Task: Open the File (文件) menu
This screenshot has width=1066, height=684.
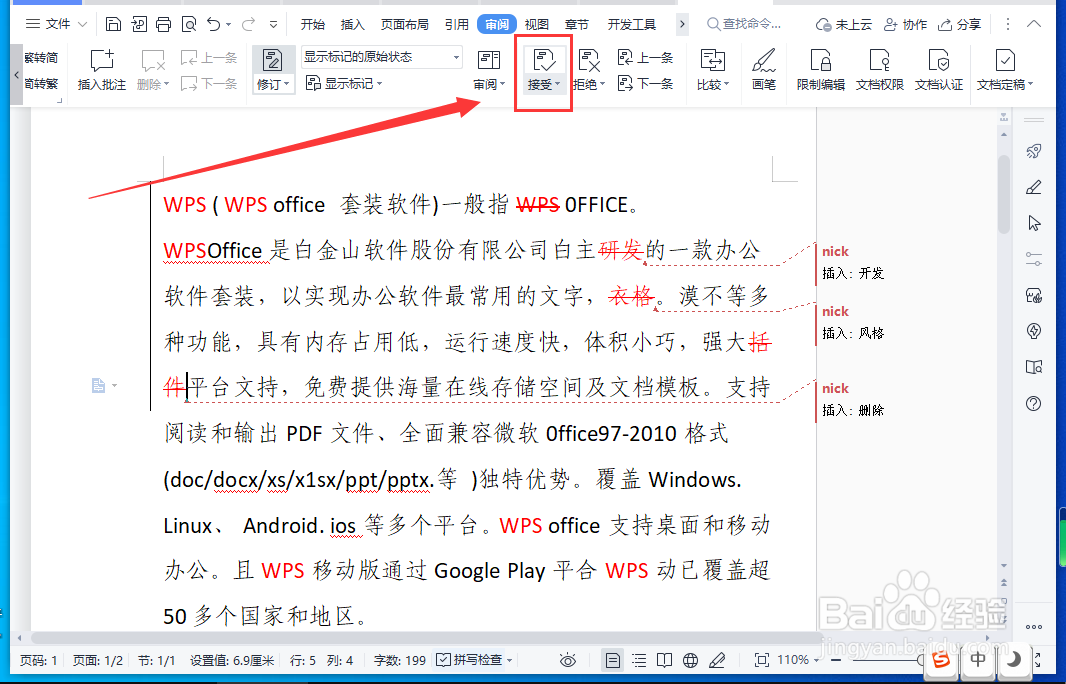Action: pos(56,24)
